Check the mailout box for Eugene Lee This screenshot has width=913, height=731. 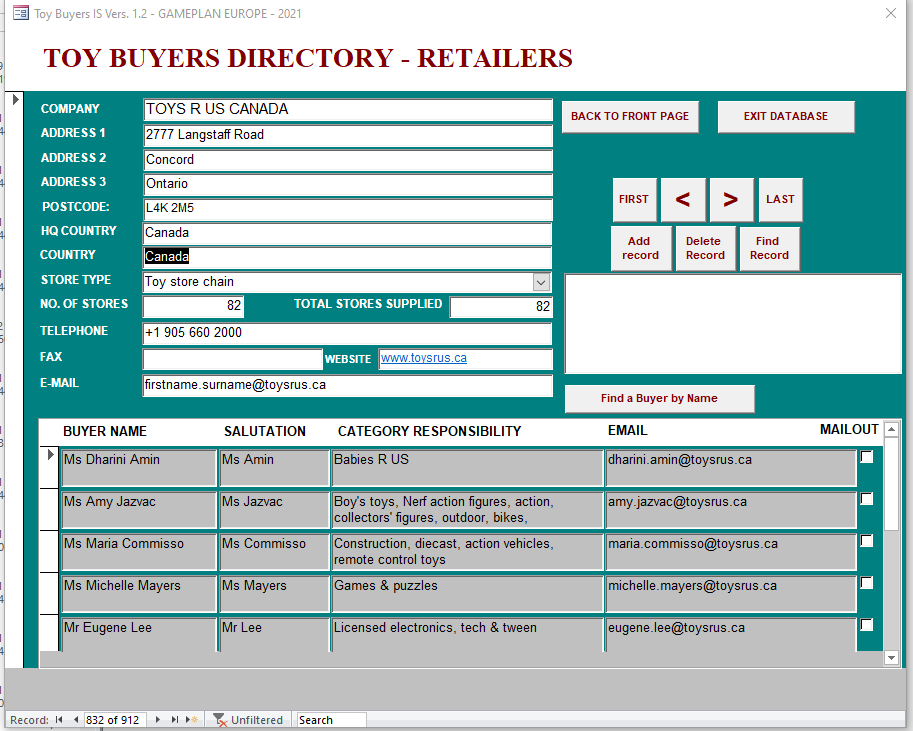tap(867, 625)
